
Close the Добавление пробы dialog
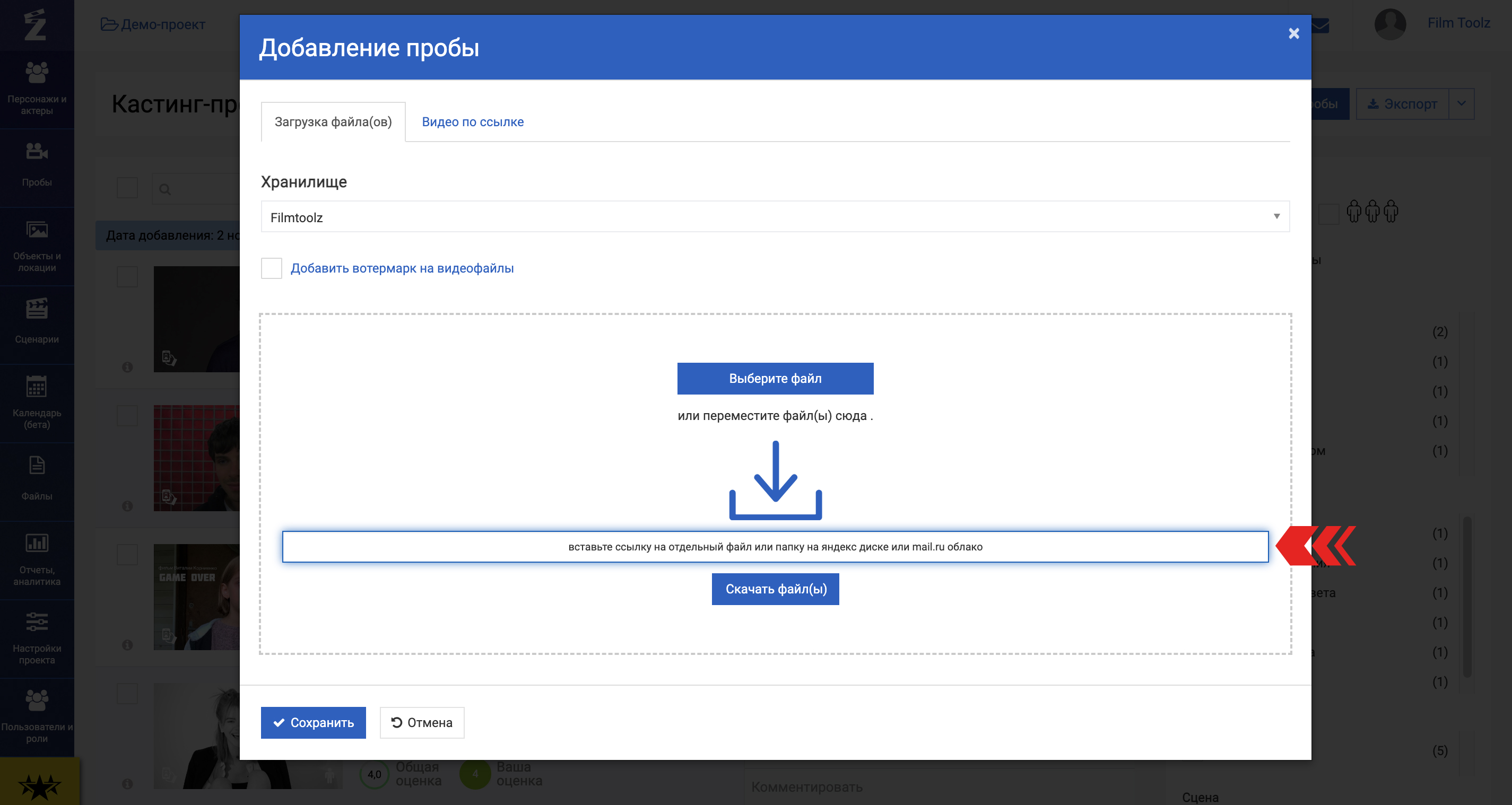point(1293,33)
